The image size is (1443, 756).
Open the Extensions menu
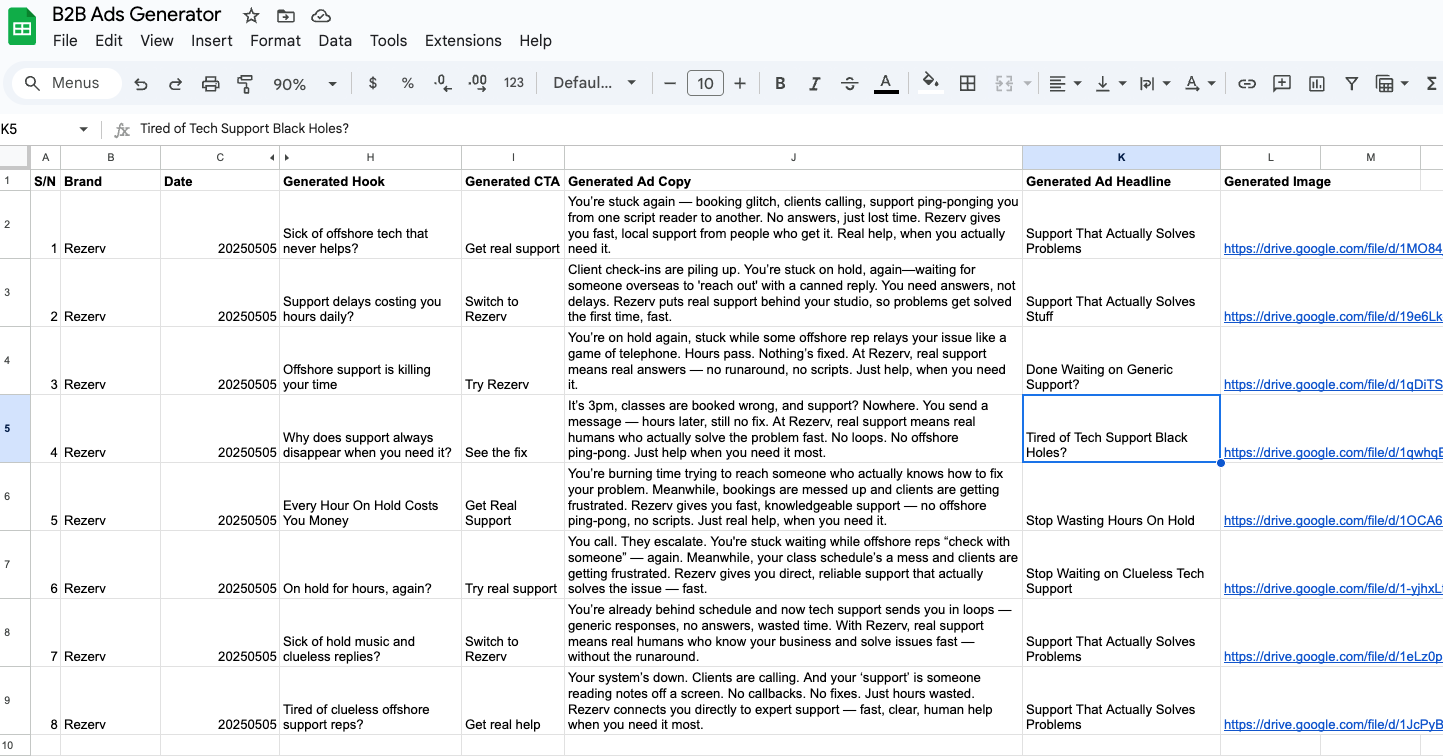coord(463,41)
